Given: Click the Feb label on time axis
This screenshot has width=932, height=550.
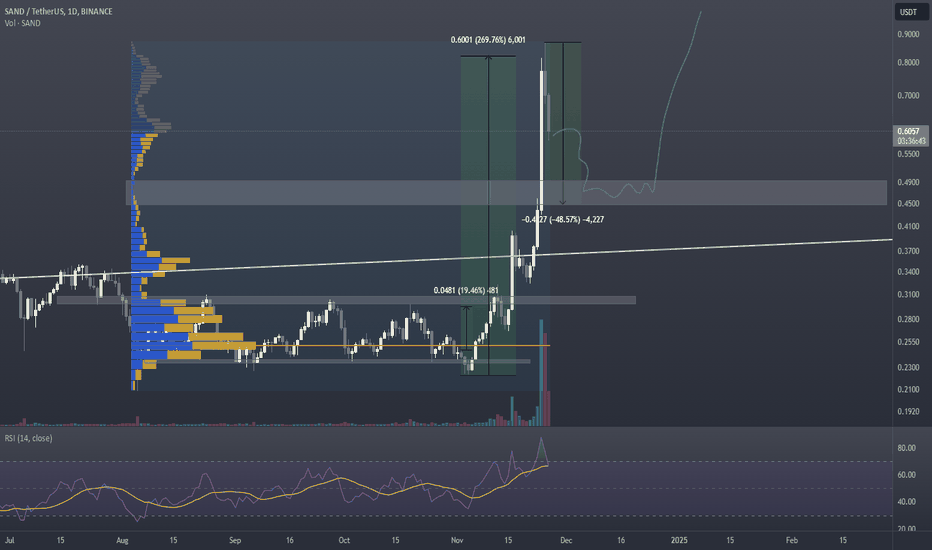Looking at the screenshot, I should pos(792,540).
